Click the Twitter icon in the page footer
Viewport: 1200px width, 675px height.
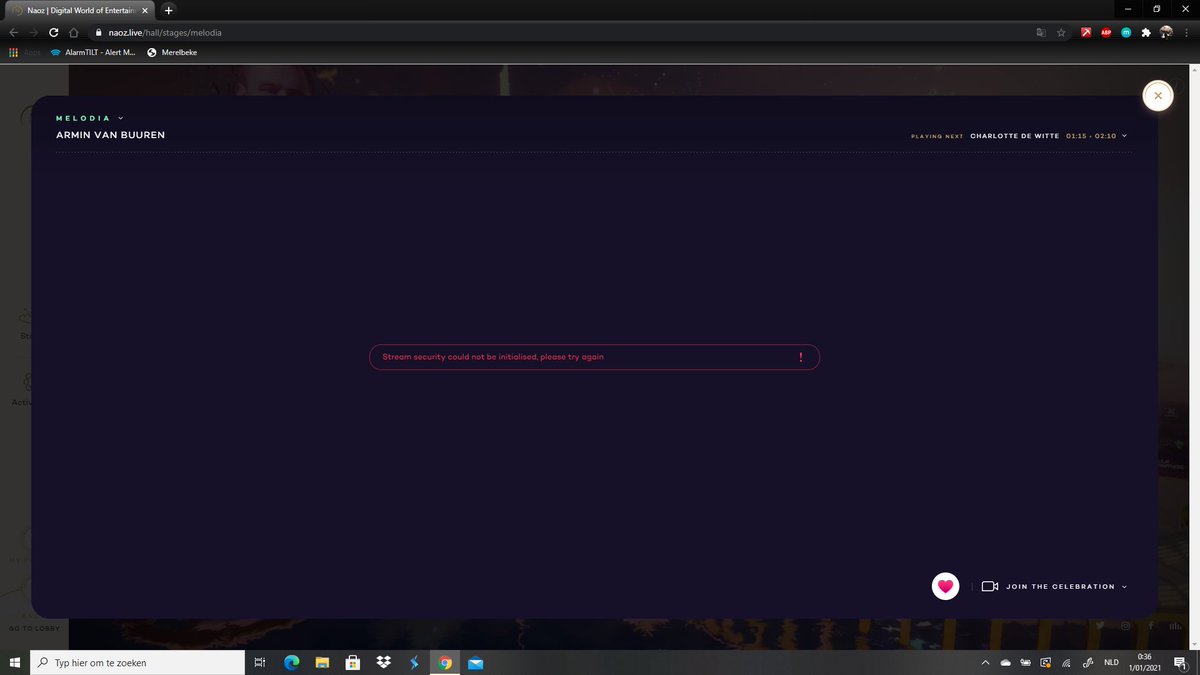1100,626
